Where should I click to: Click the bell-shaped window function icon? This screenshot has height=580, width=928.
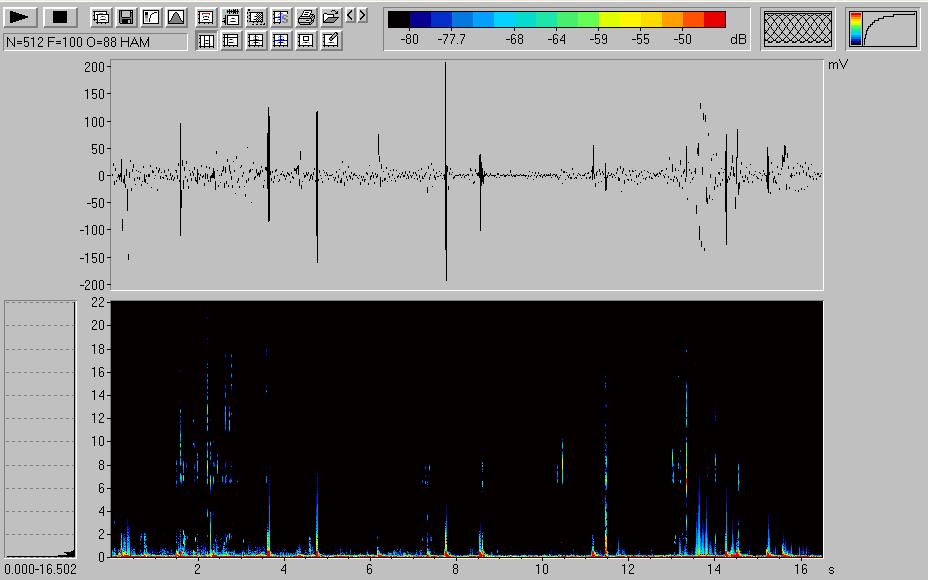tap(175, 17)
